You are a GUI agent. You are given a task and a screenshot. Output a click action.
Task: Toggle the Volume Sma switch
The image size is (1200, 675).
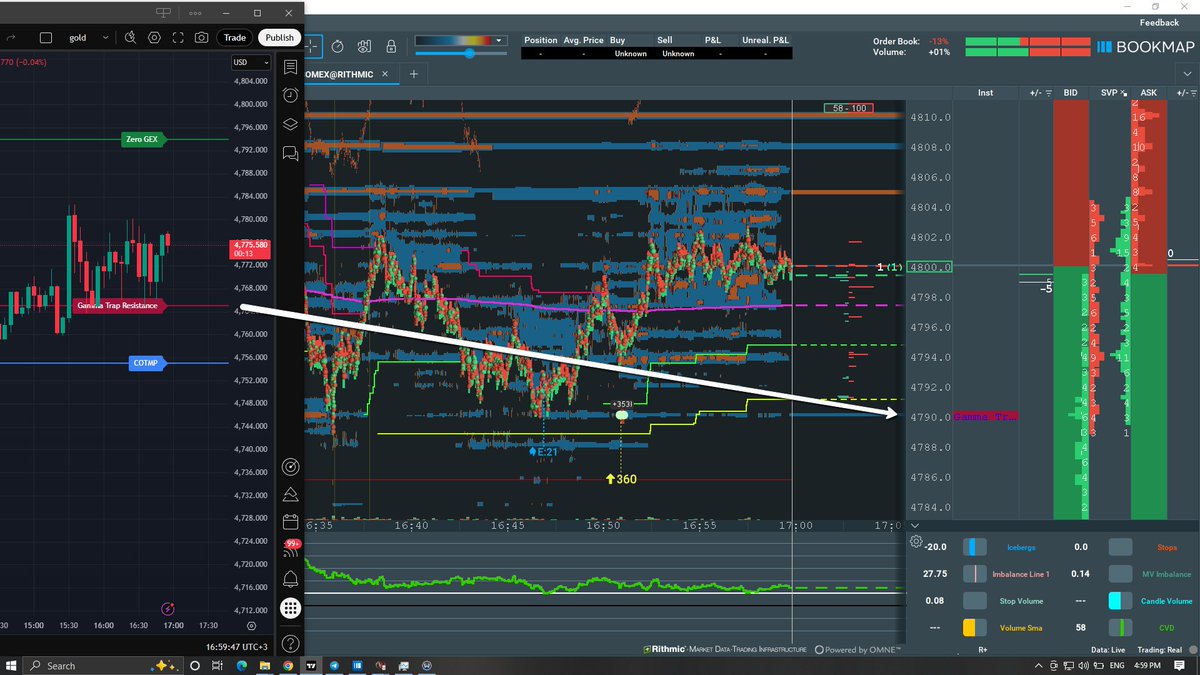coord(975,628)
